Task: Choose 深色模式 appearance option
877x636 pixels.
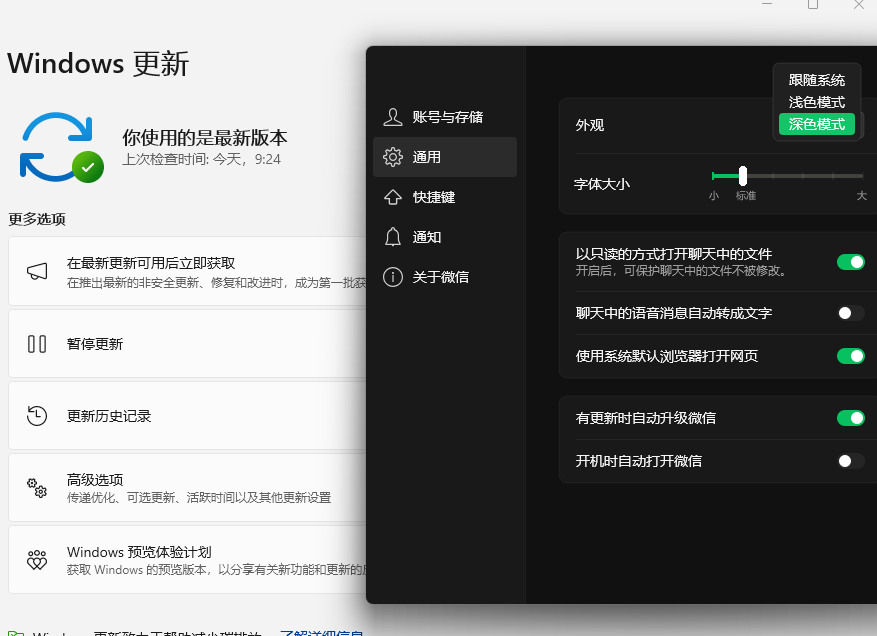Action: 817,124
